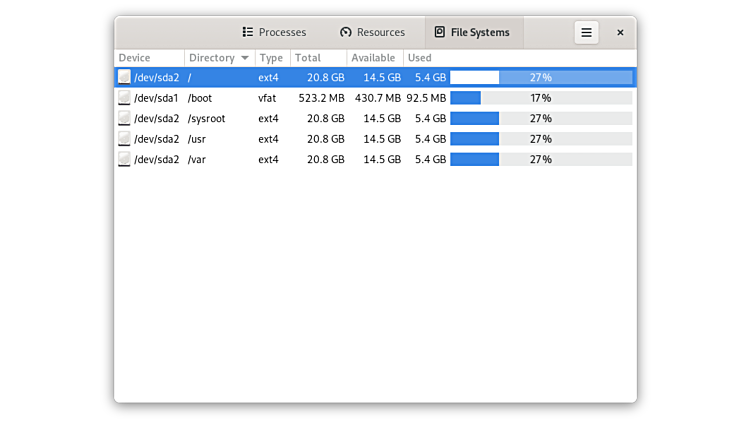Sort by the Device column header
Viewport: 752px width, 423px height.
(x=150, y=58)
